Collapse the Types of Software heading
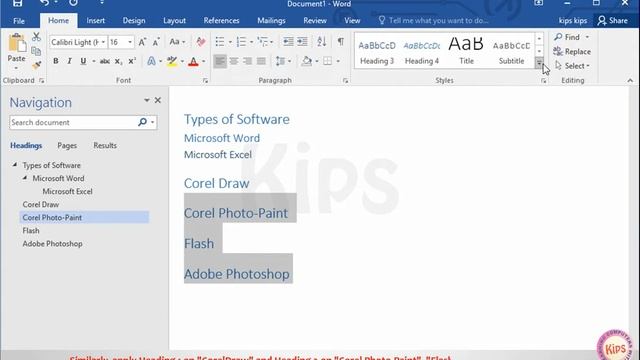The width and height of the screenshot is (640, 360). [x=15, y=164]
